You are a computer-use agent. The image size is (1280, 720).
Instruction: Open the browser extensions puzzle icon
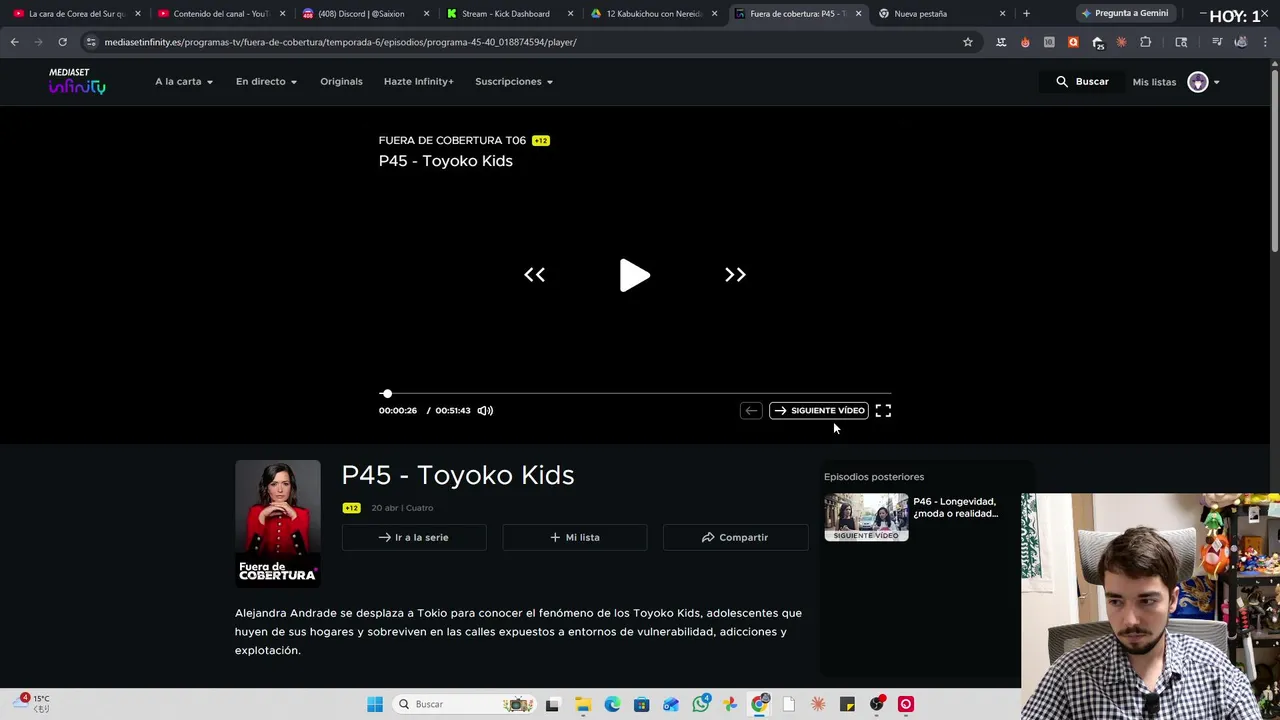coord(1145,42)
